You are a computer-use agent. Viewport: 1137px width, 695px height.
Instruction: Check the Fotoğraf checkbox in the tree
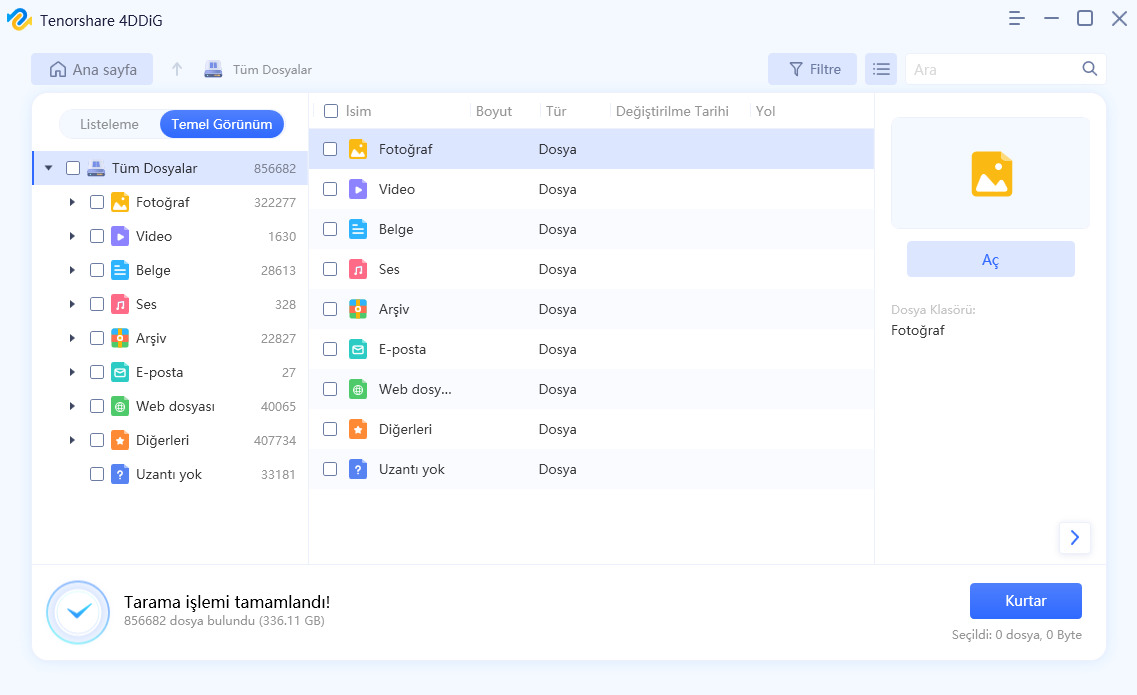point(96,202)
